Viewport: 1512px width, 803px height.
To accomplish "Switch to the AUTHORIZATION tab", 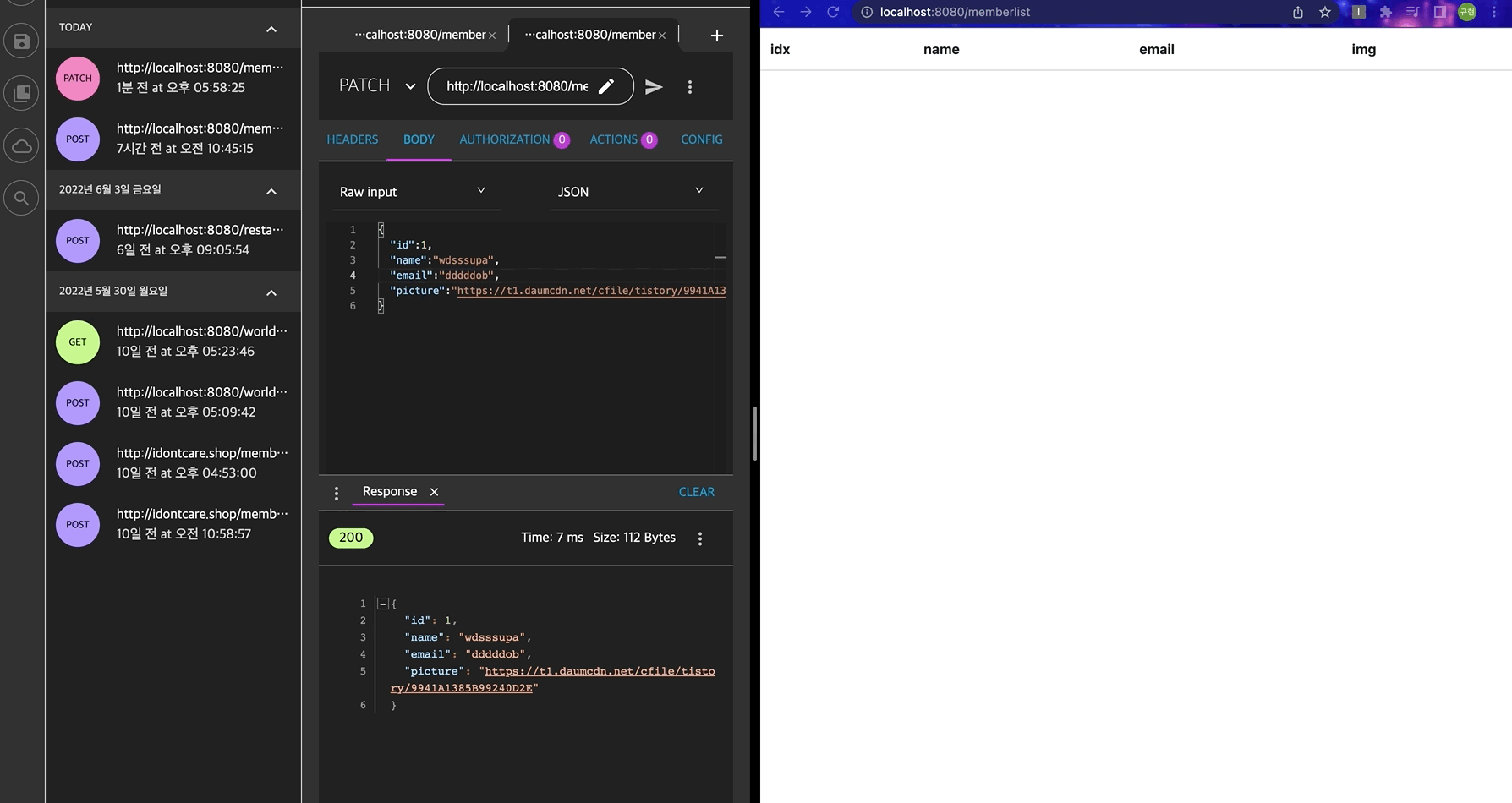I will [514, 139].
